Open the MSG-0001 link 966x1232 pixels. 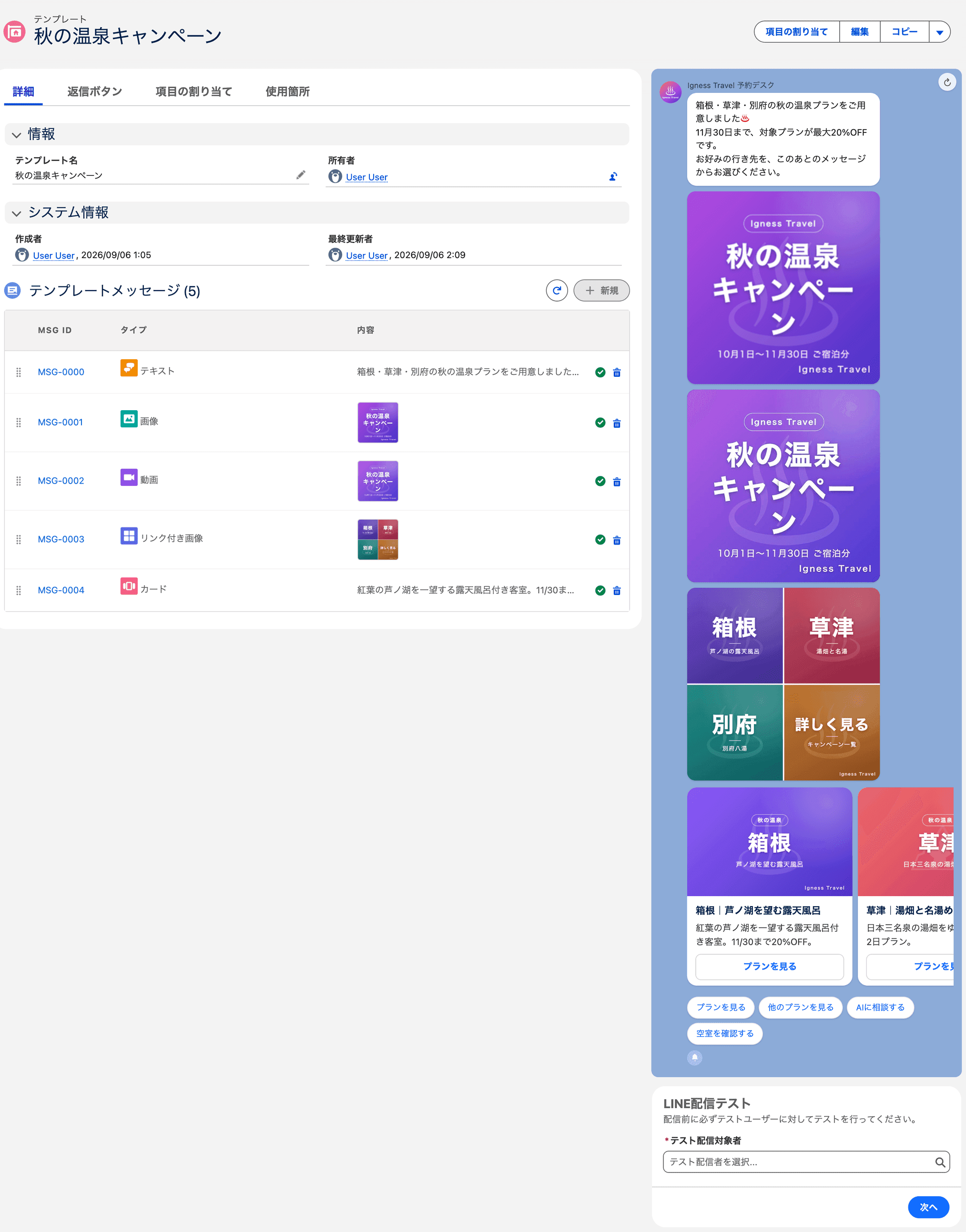click(61, 423)
